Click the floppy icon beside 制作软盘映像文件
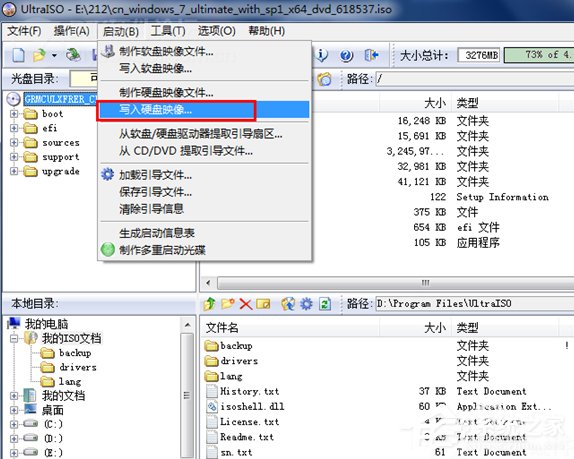574x459 pixels. point(108,51)
